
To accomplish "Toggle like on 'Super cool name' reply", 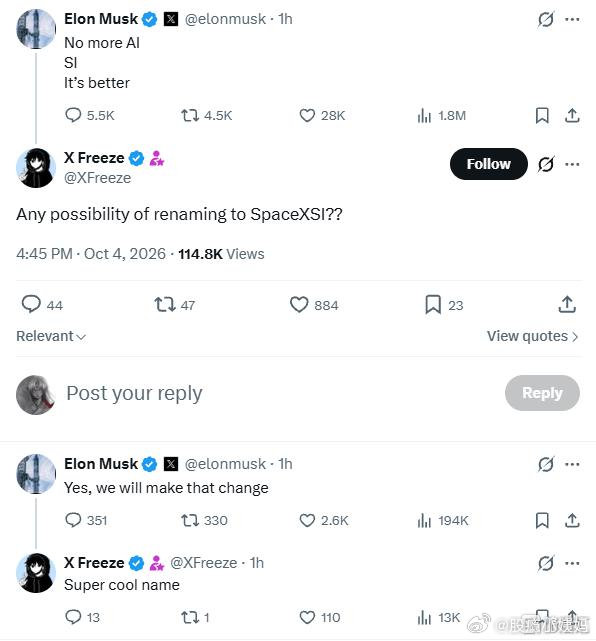I will [320, 617].
